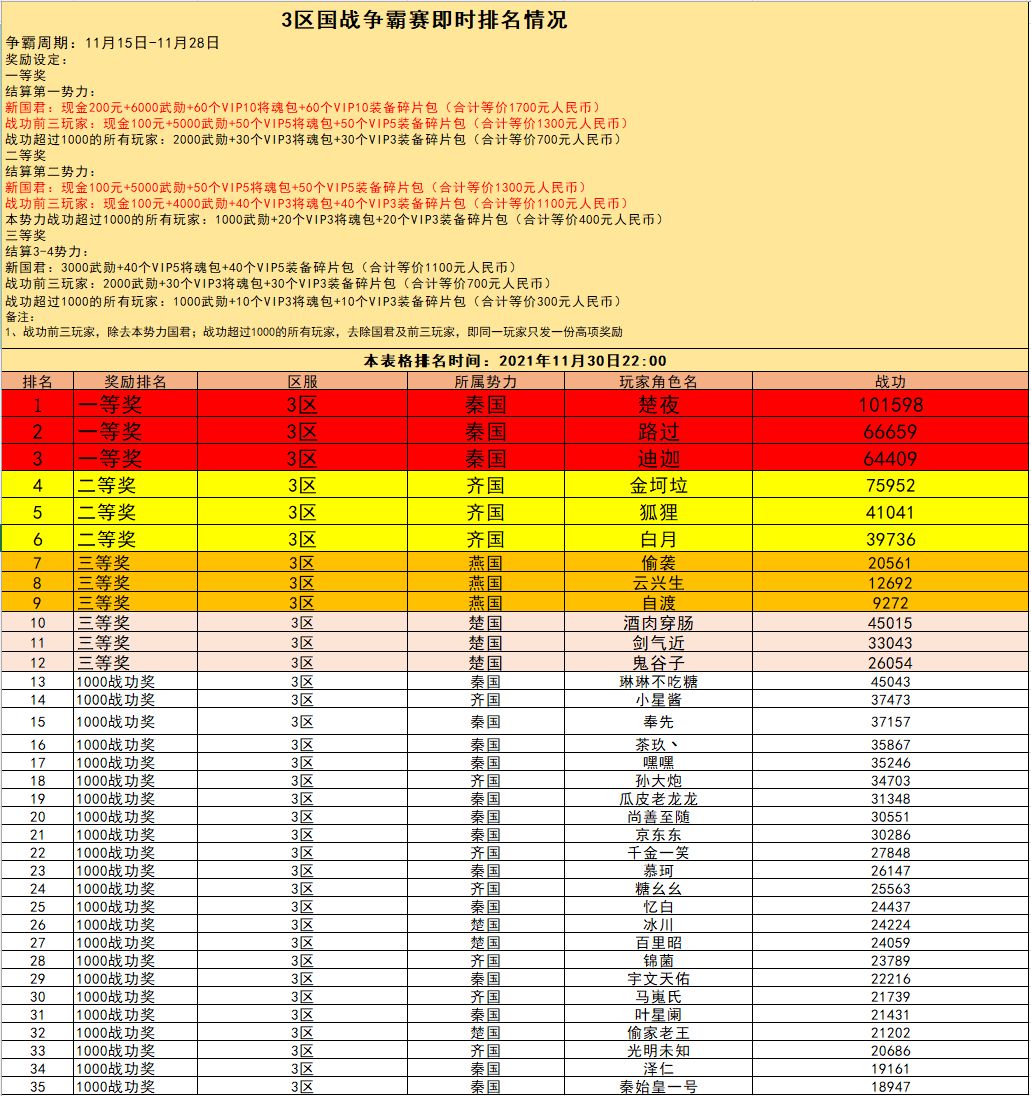Click the player cell 琳琳不吃糖
The height and width of the screenshot is (1096, 1031).
pos(658,682)
